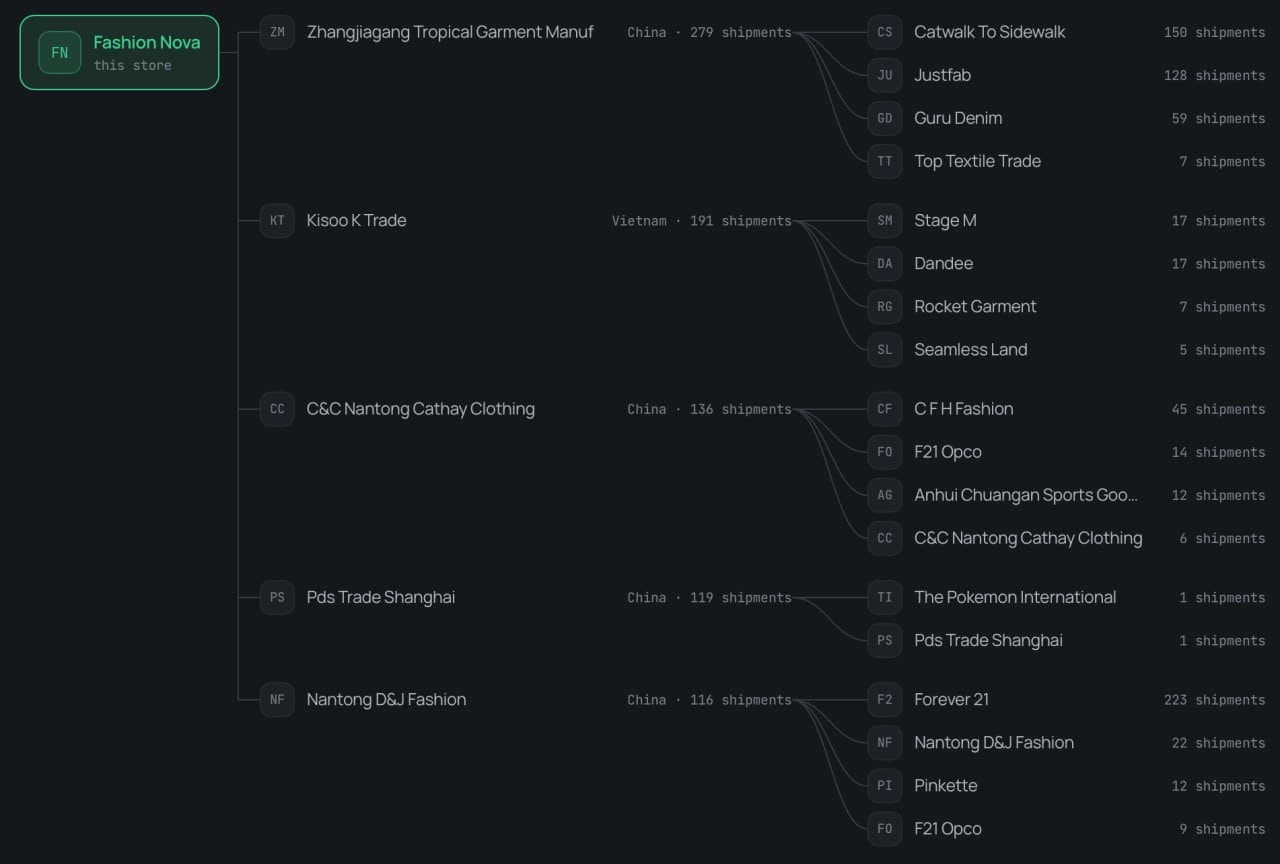This screenshot has width=1280, height=864.
Task: Select the C F H Fashion customer name
Action: coord(964,409)
